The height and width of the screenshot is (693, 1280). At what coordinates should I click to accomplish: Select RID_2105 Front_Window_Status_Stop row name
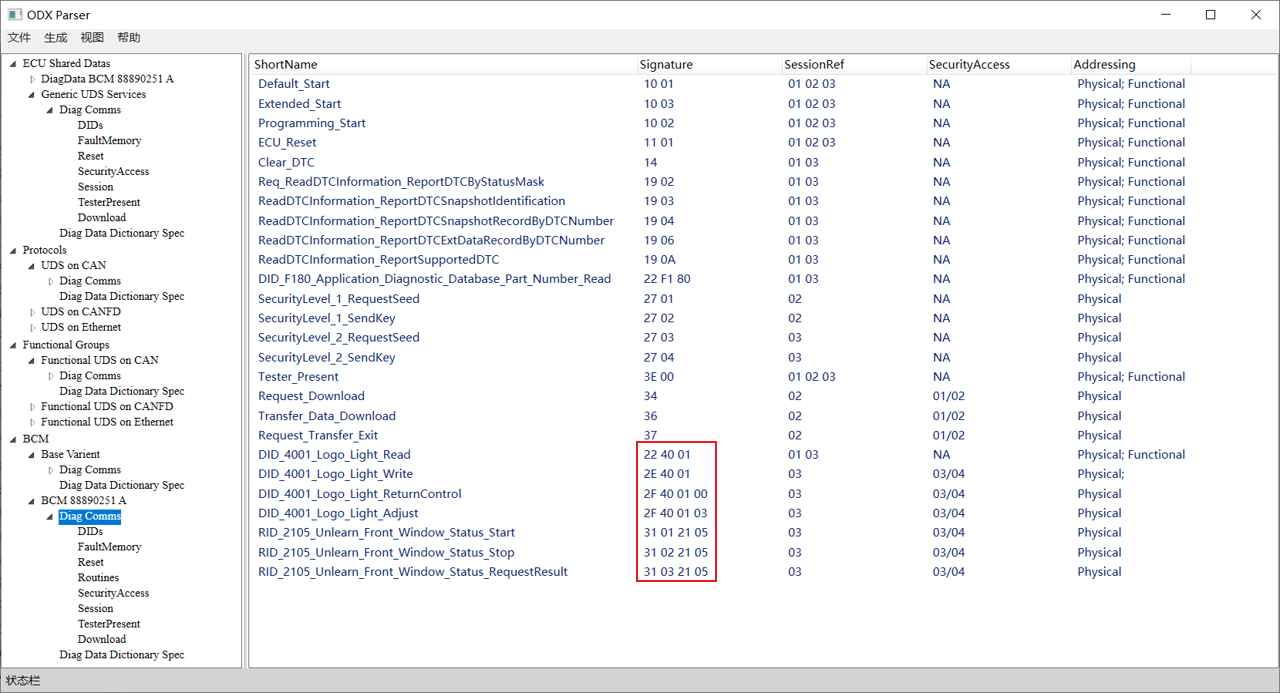[386, 552]
